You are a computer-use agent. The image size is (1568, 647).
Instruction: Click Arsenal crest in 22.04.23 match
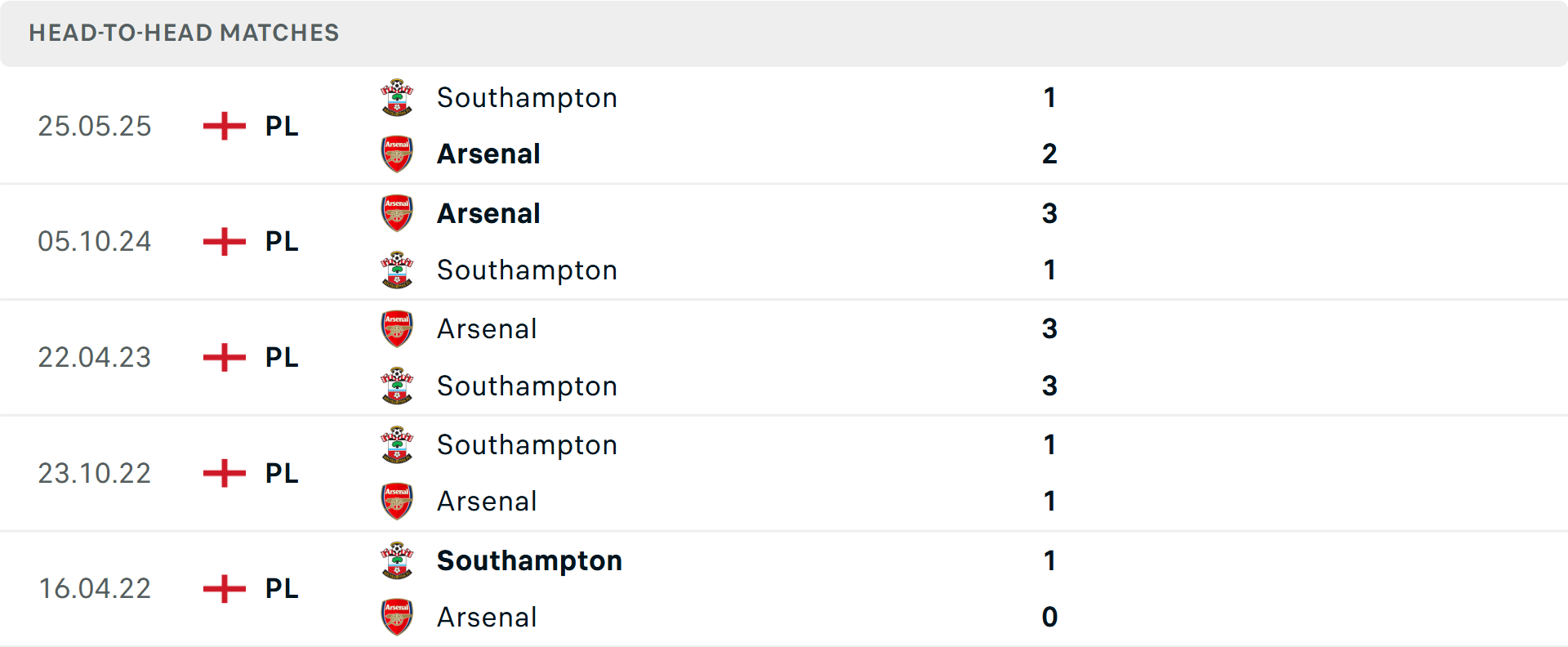[x=397, y=328]
